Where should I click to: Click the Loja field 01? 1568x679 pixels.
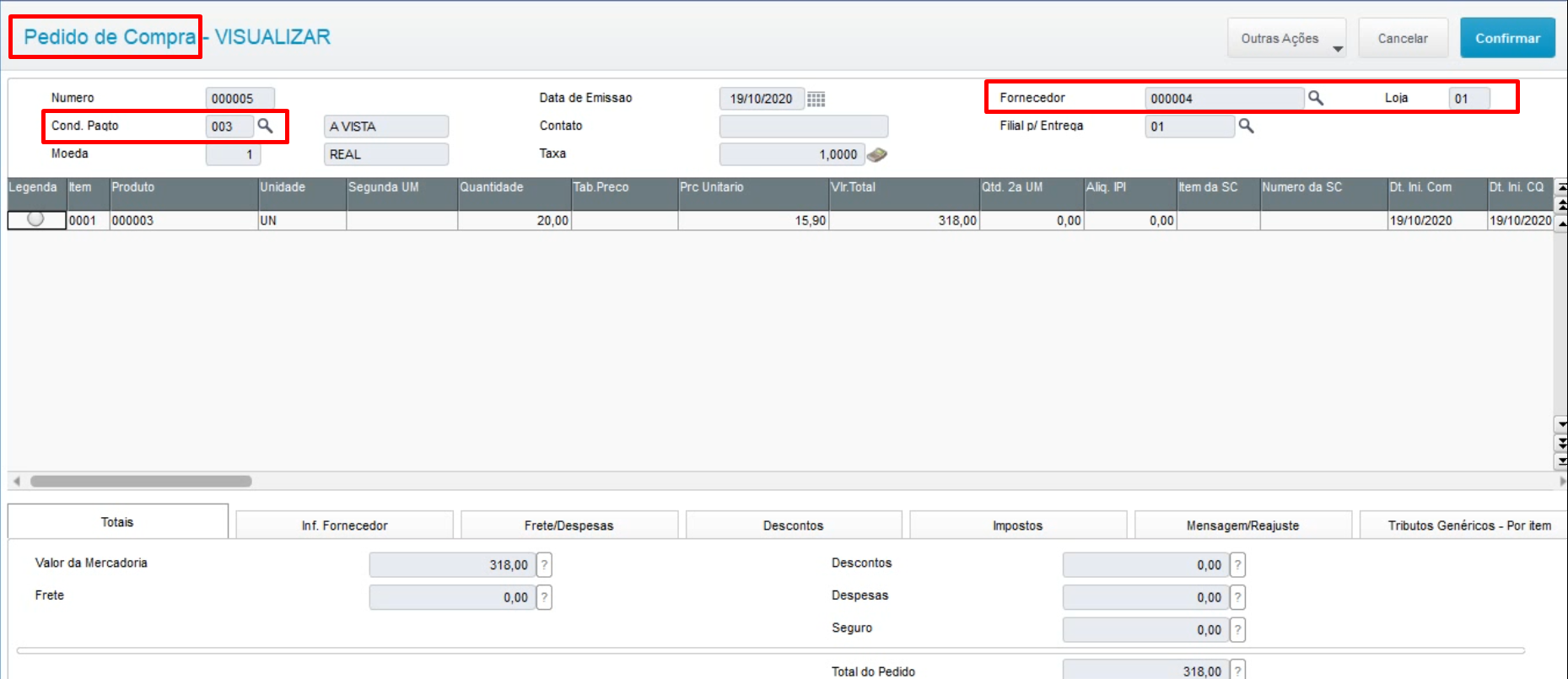click(1469, 99)
